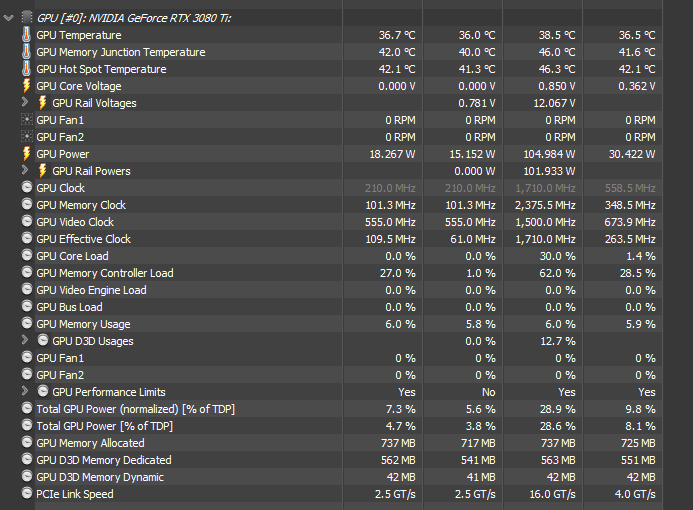
Task: Select the GPU Memory Junction Temperature label
Action: (121, 52)
